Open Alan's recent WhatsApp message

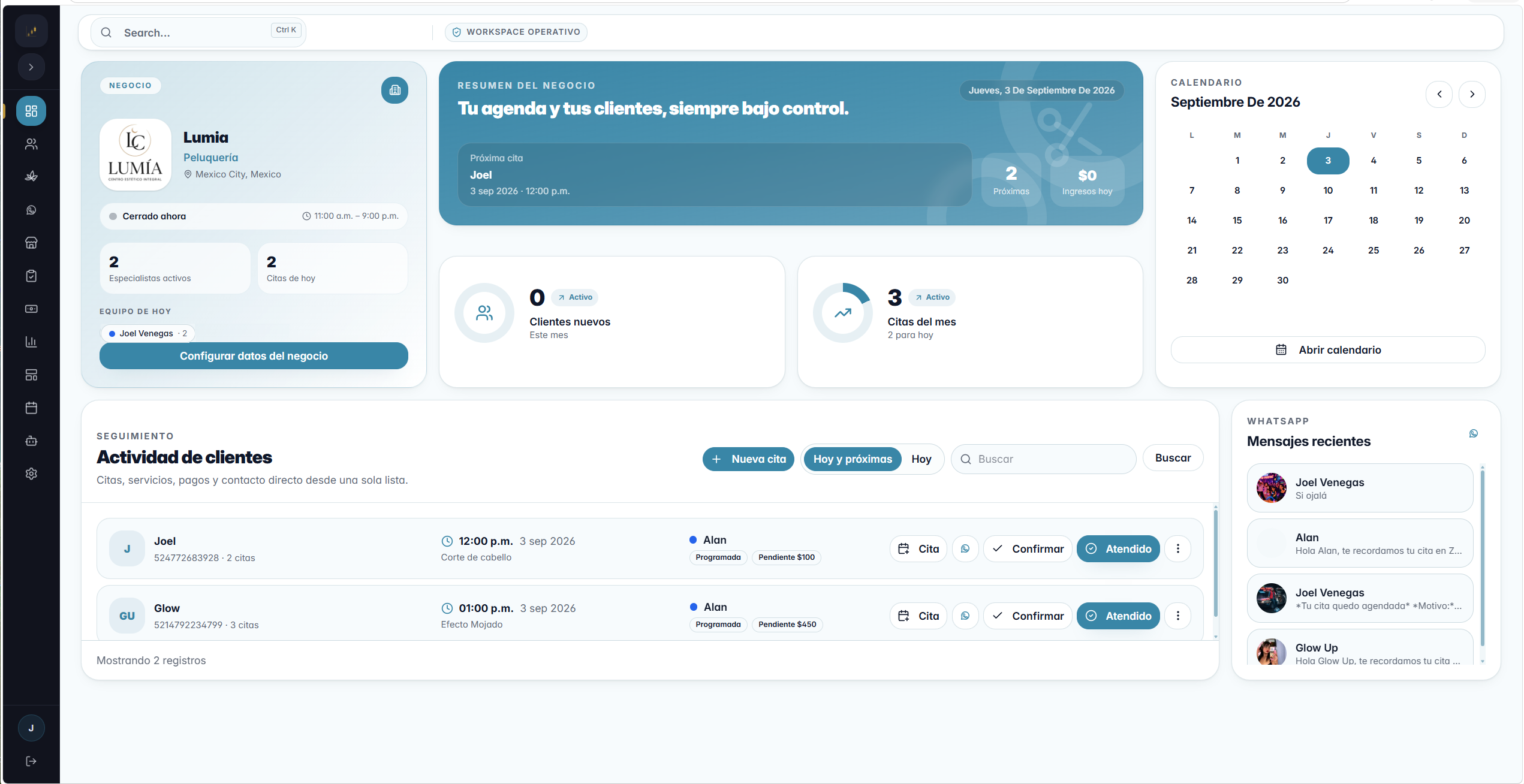(x=1360, y=543)
